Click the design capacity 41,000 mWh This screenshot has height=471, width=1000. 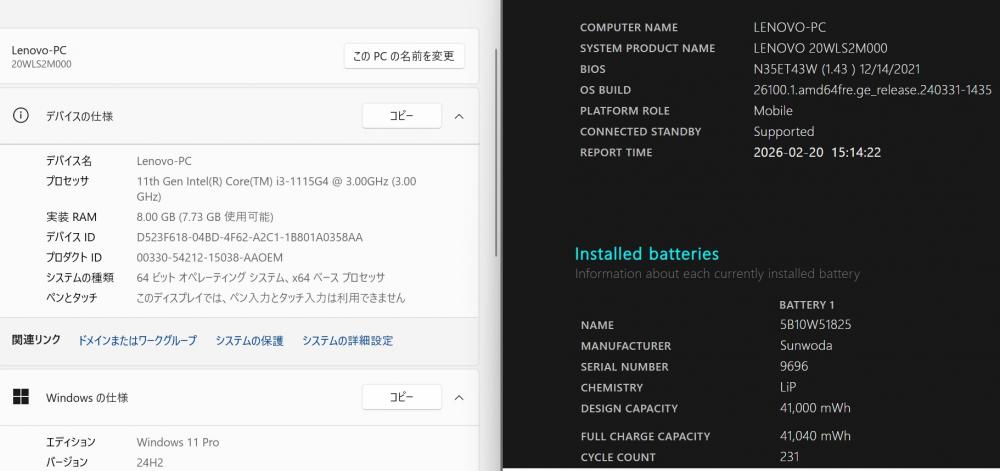815,408
